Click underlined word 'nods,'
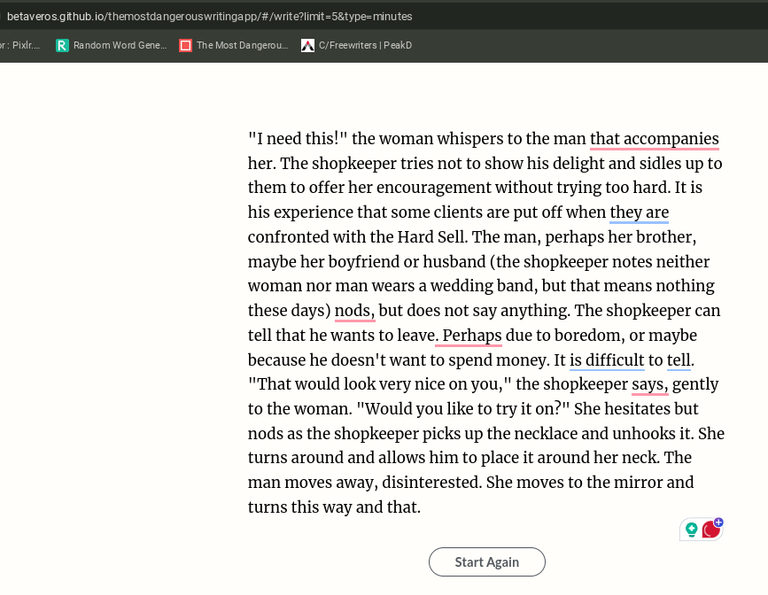The height and width of the screenshot is (595, 768). pyautogui.click(x=355, y=310)
